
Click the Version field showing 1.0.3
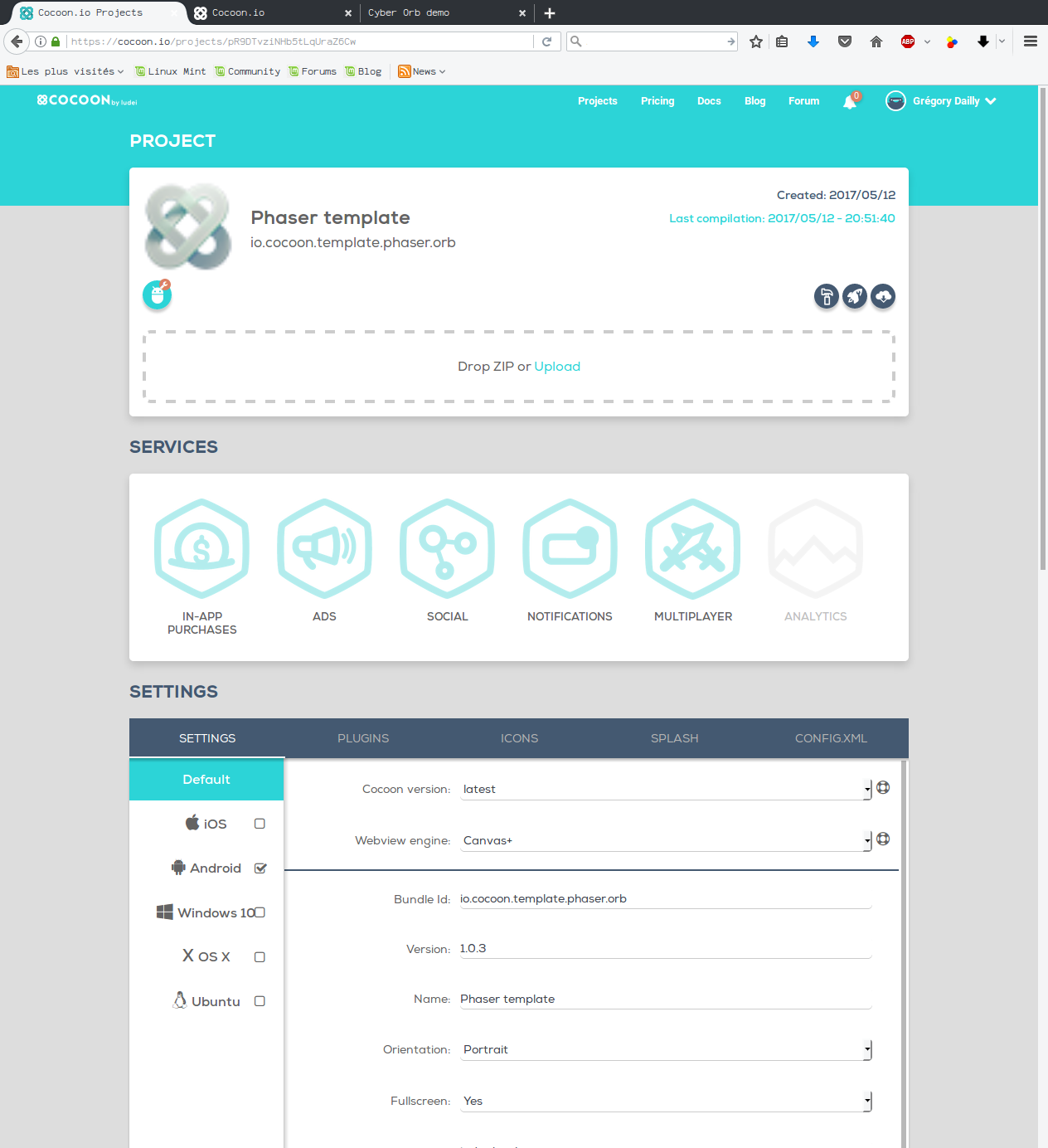[x=666, y=948]
